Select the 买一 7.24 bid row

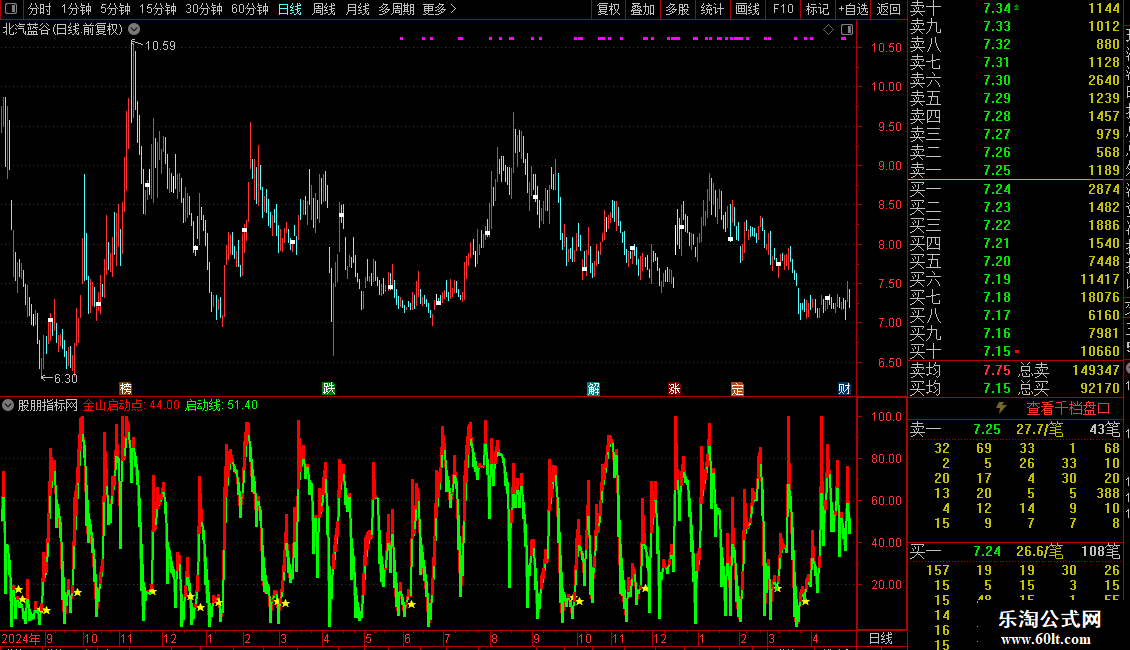1015,189
